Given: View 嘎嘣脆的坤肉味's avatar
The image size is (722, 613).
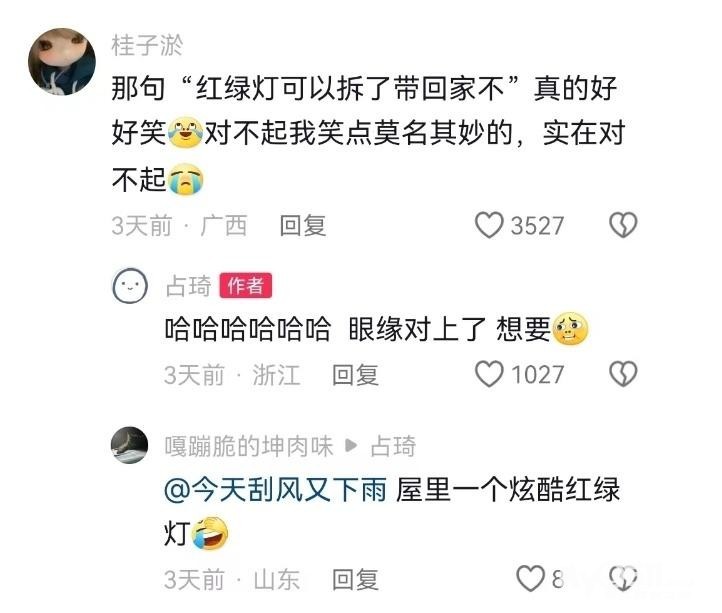Looking at the screenshot, I should click(x=130, y=445).
